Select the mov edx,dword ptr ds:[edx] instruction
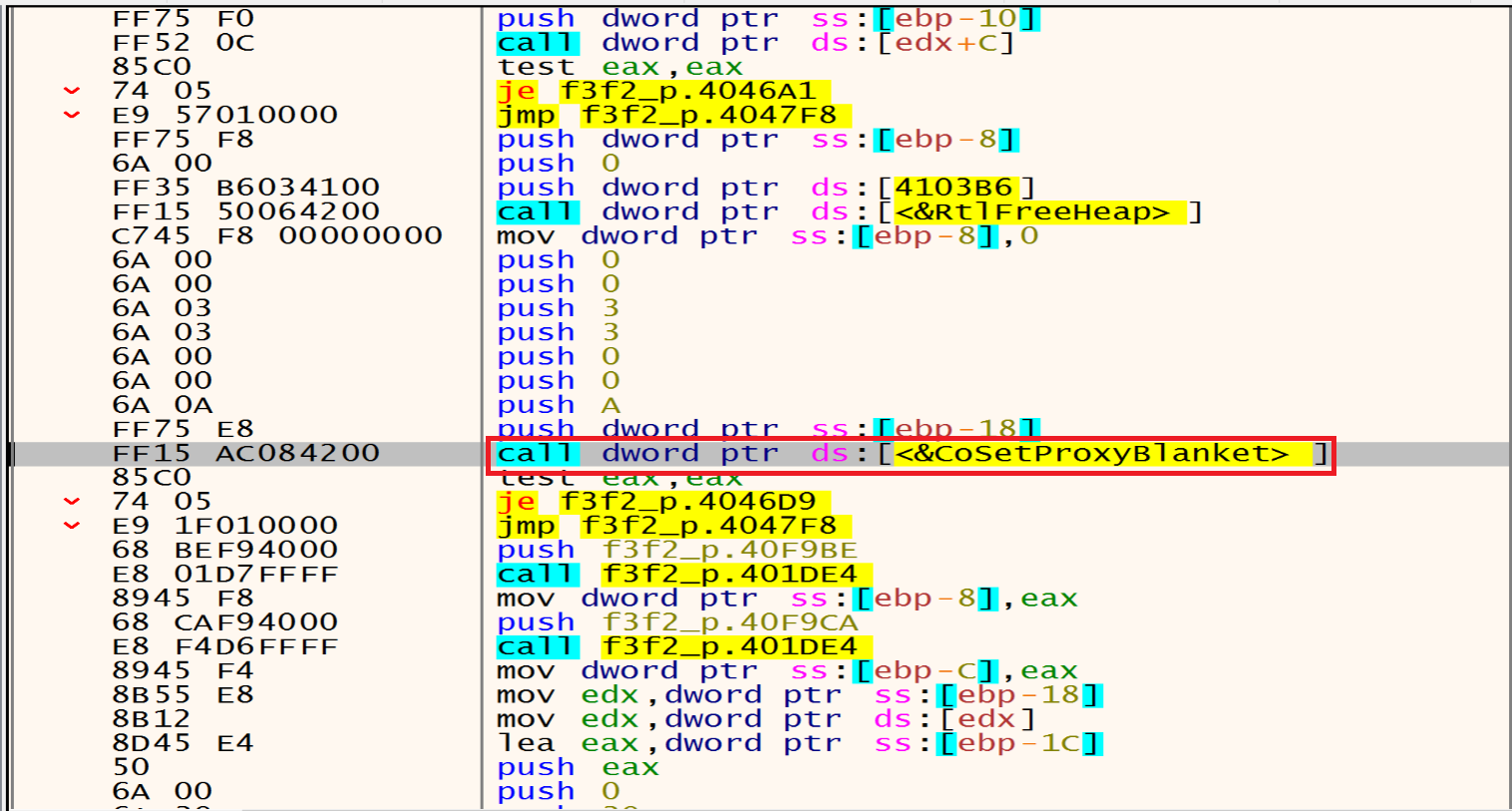Screen dimensions: 1512x811 pyautogui.click(x=765, y=719)
